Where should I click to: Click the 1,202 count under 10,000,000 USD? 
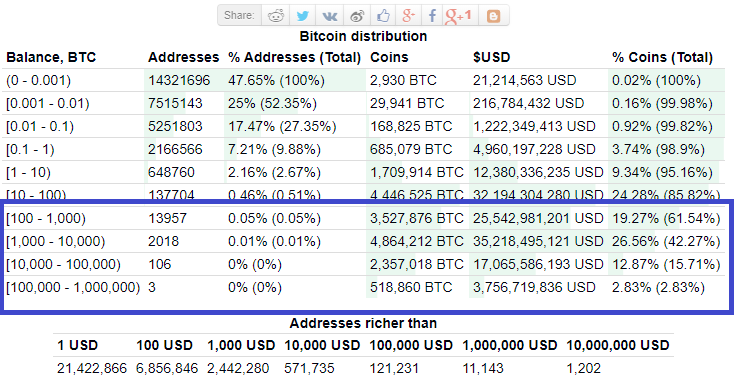click(x=583, y=369)
